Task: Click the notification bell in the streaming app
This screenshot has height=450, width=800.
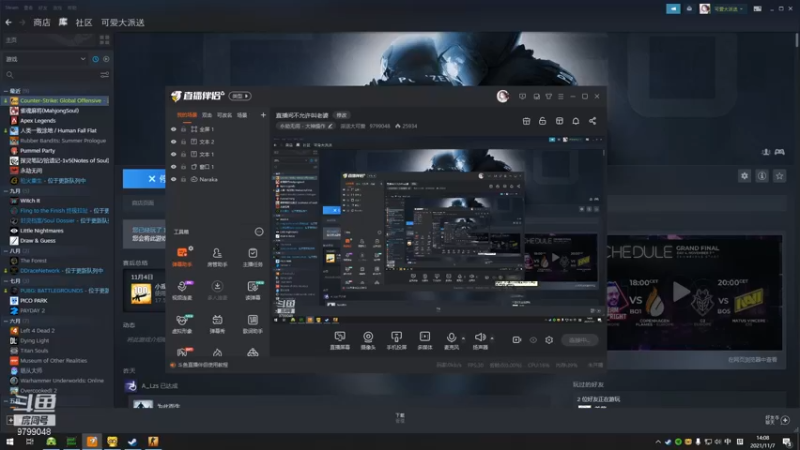Action: click(x=576, y=121)
